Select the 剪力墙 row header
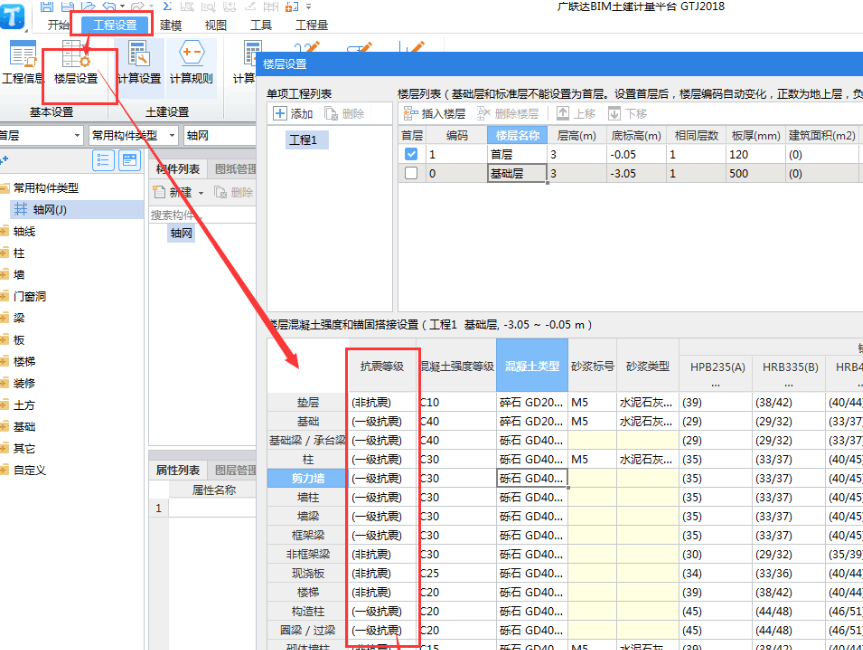 (308, 478)
